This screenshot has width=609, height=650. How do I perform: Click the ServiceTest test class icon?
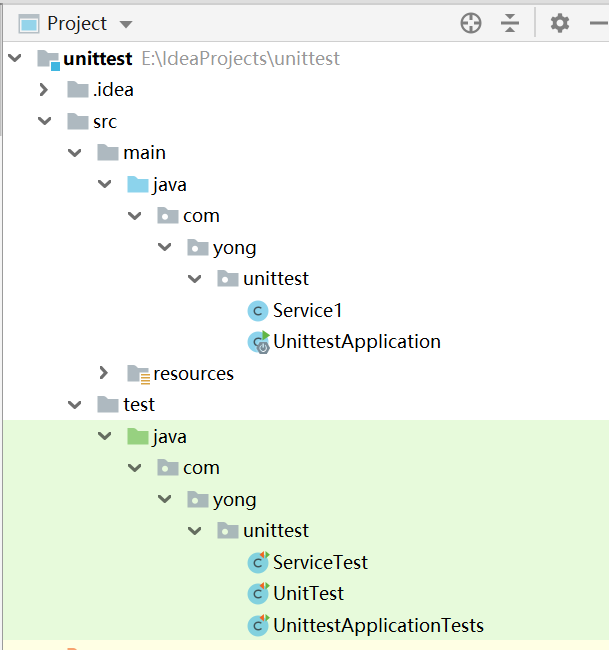258,562
